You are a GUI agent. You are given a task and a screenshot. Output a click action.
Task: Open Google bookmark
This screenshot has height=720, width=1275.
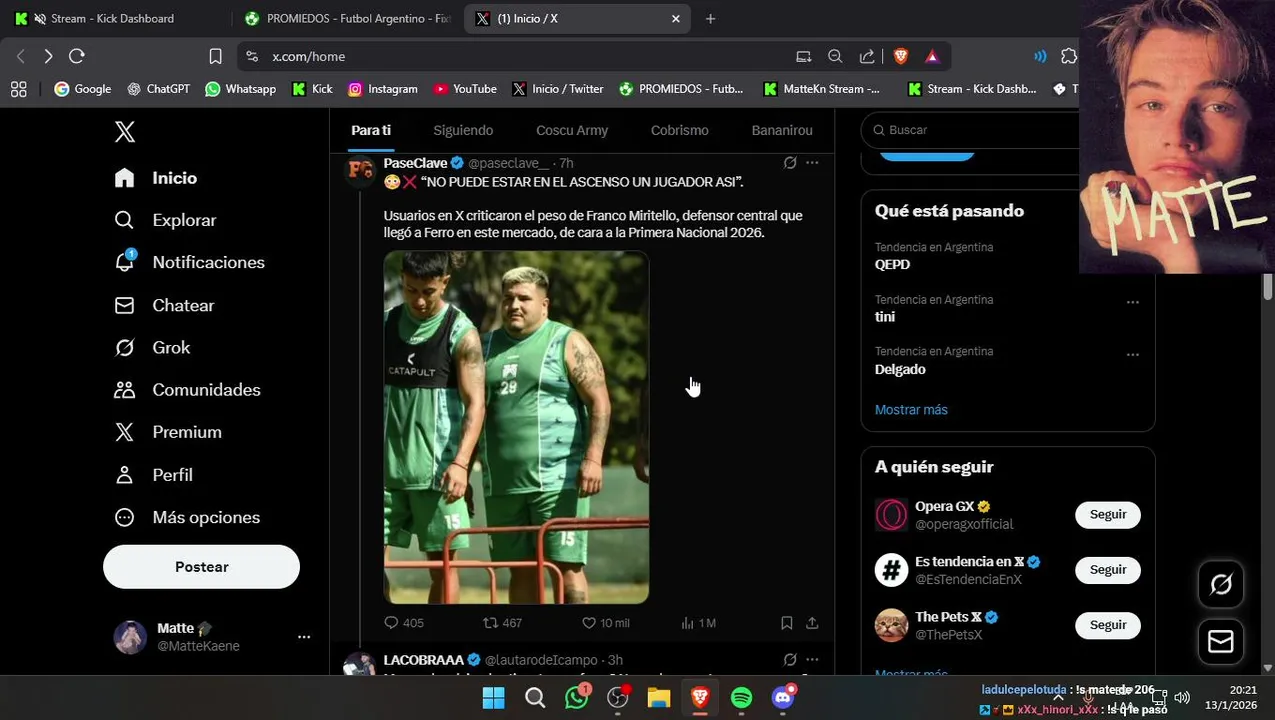[83, 89]
